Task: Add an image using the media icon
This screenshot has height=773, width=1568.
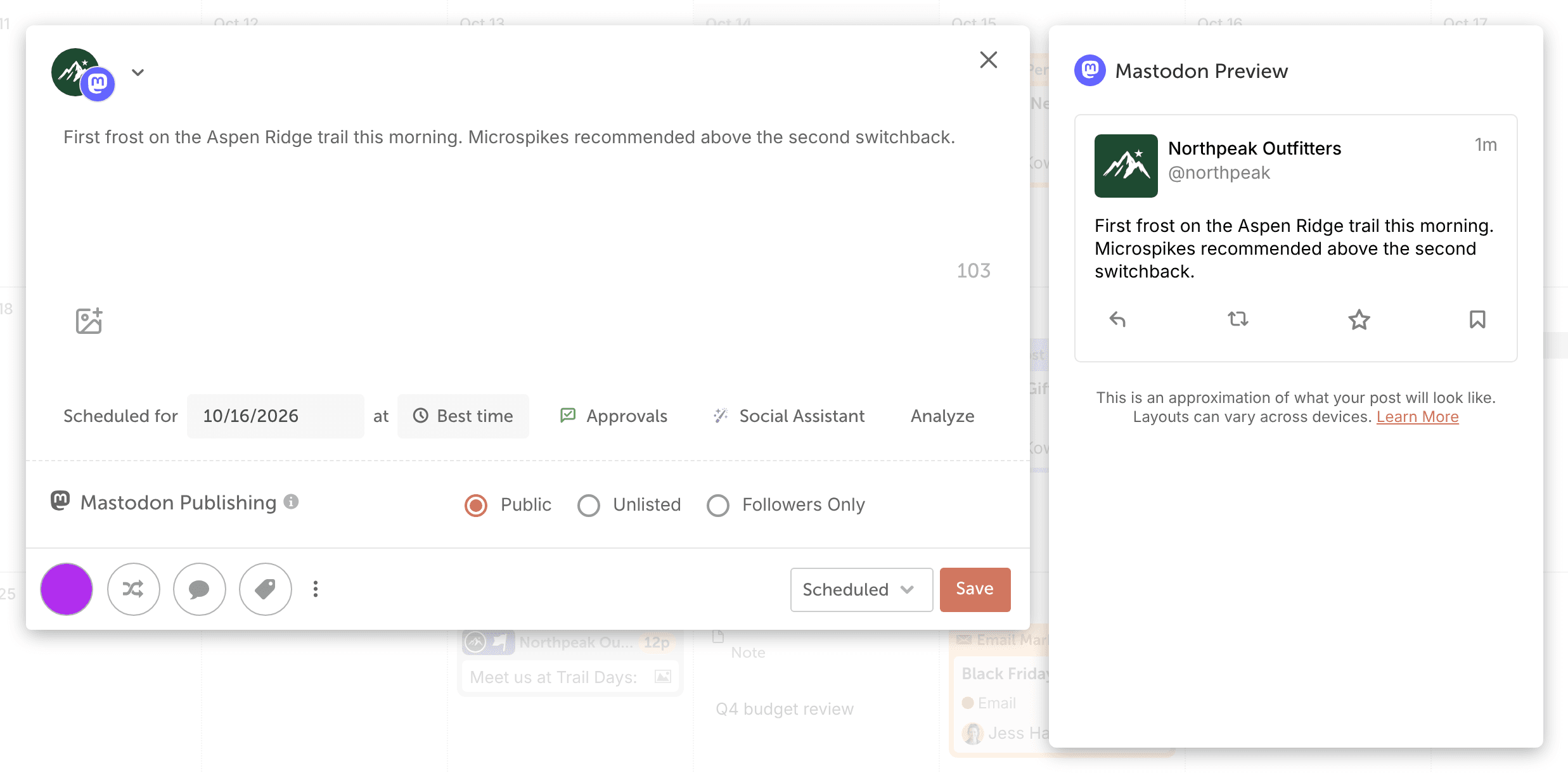Action: tap(89, 321)
